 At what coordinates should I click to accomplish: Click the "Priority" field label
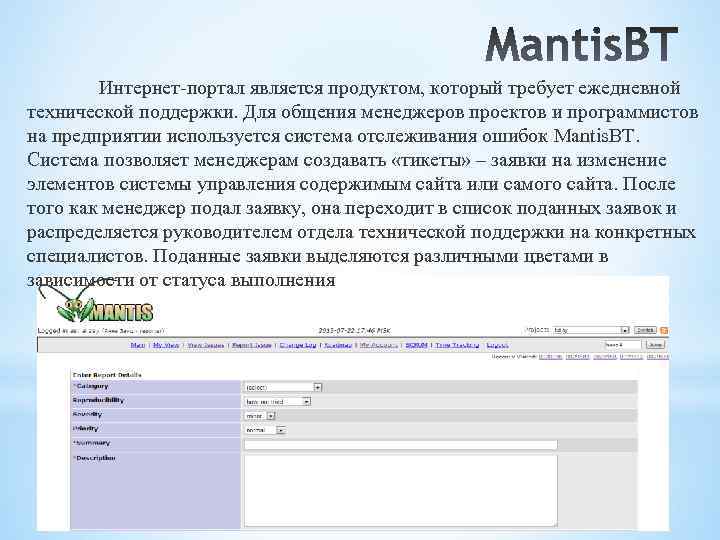tap(85, 429)
